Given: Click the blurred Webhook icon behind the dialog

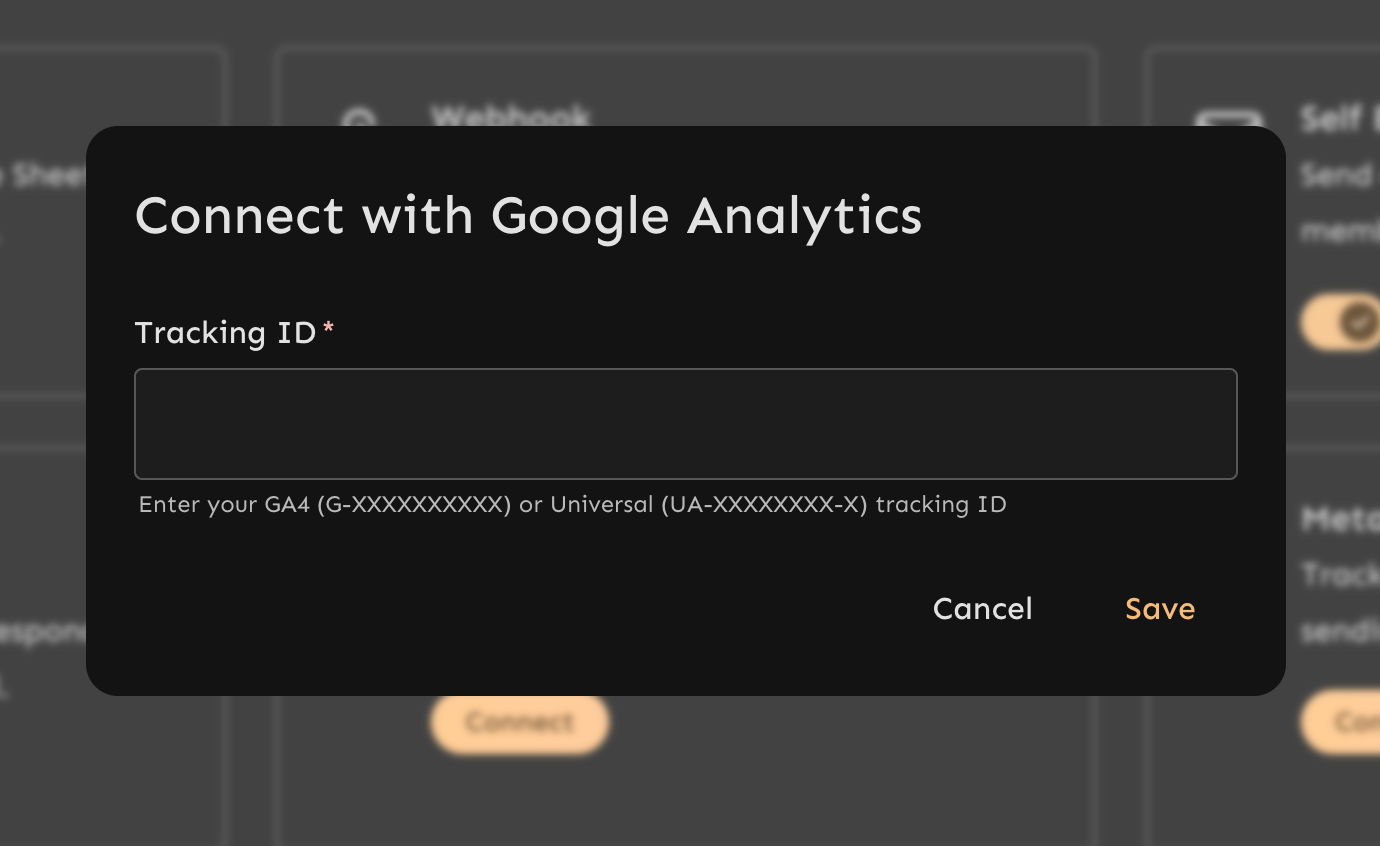Looking at the screenshot, I should click(x=358, y=121).
